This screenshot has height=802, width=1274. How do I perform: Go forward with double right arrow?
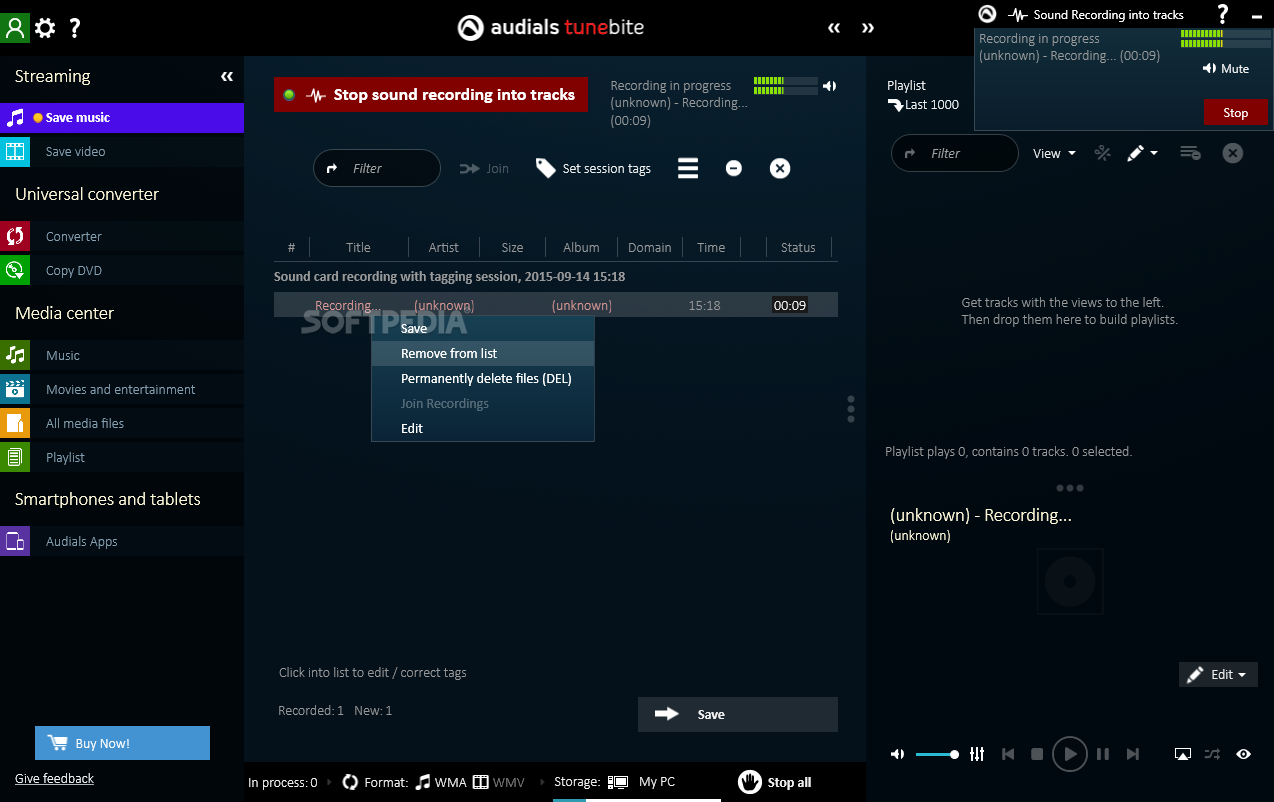[x=868, y=28]
